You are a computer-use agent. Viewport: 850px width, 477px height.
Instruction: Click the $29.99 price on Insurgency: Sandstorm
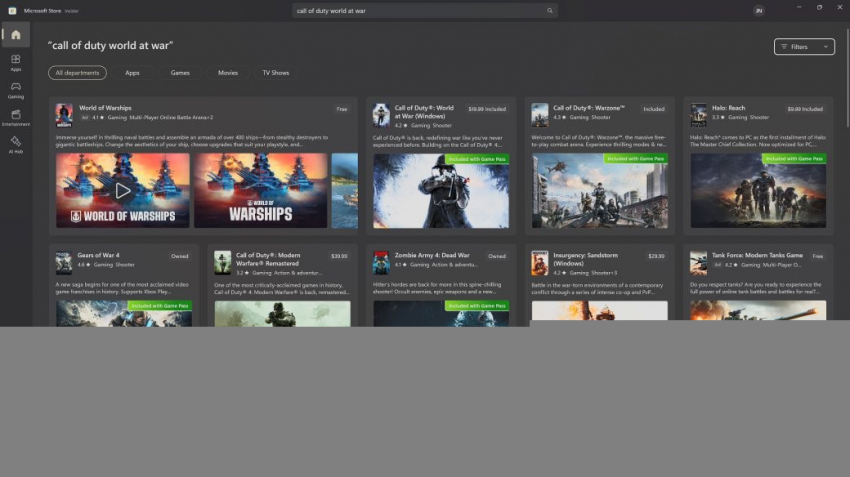(656, 256)
